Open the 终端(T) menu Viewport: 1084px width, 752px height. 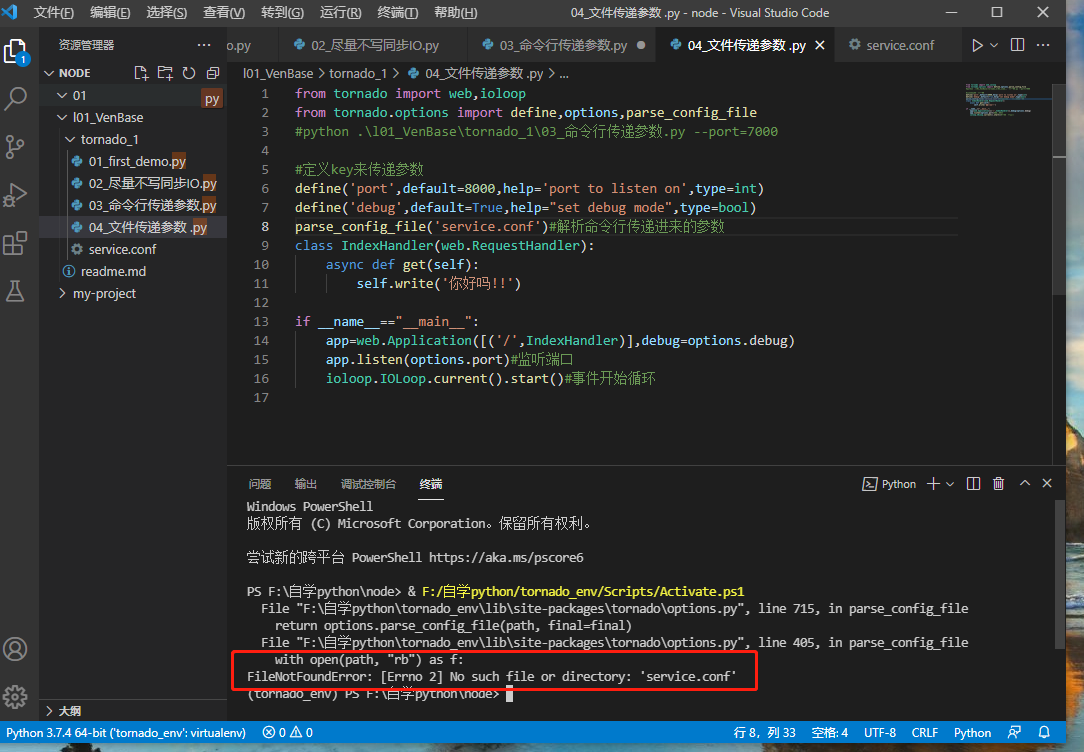point(398,12)
